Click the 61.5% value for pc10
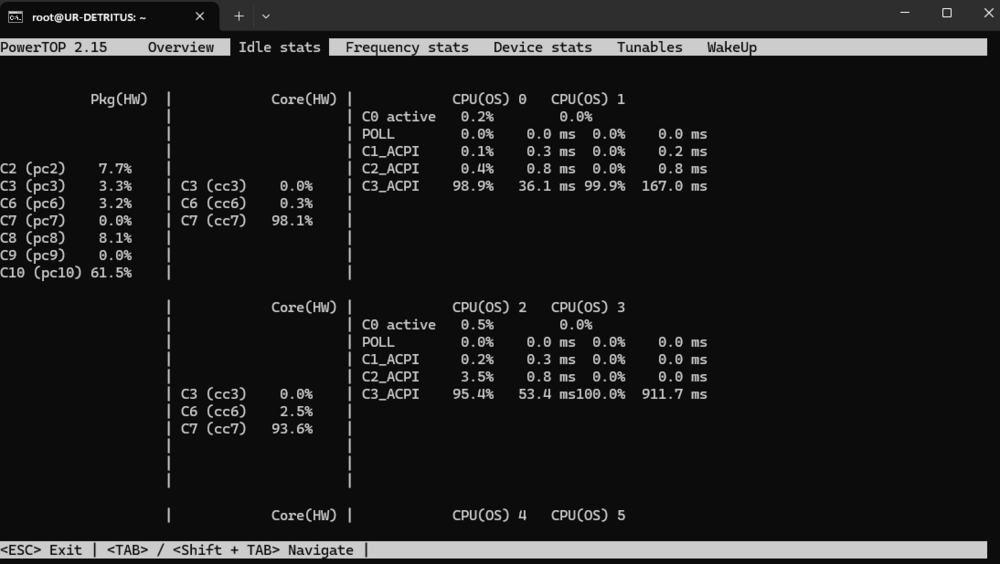This screenshot has height=564, width=1000. [x=111, y=273]
